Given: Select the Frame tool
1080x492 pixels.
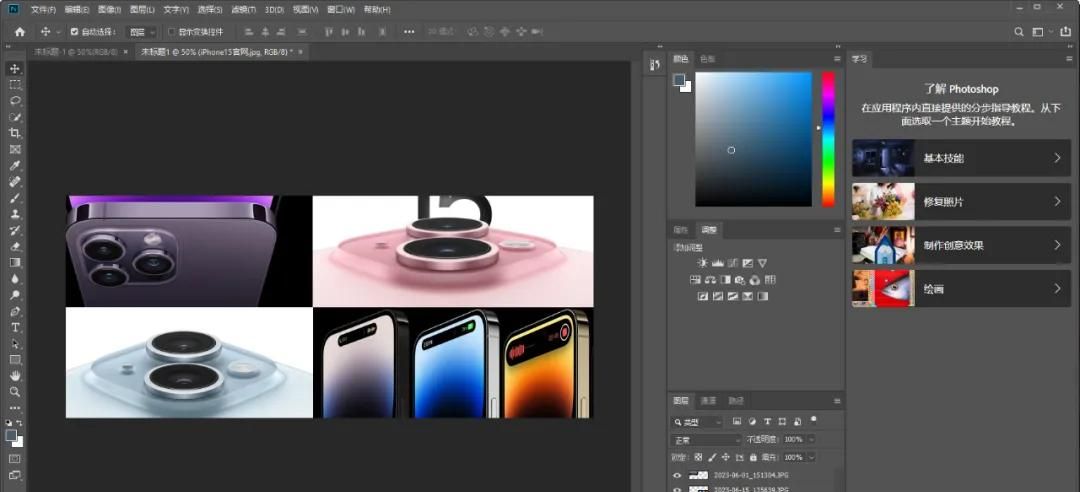Looking at the screenshot, I should tap(14, 150).
